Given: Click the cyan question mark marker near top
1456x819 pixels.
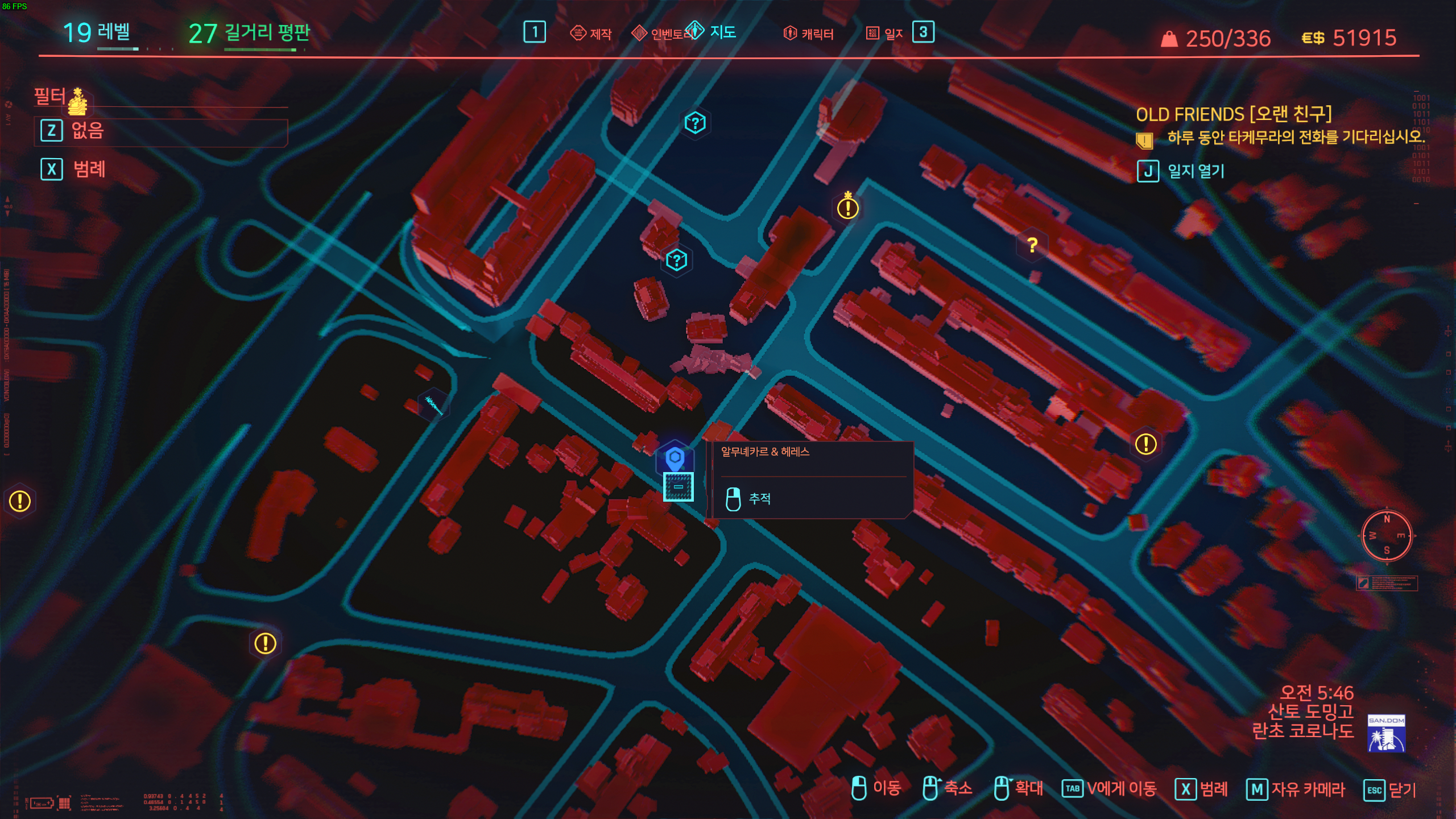Looking at the screenshot, I should [695, 122].
